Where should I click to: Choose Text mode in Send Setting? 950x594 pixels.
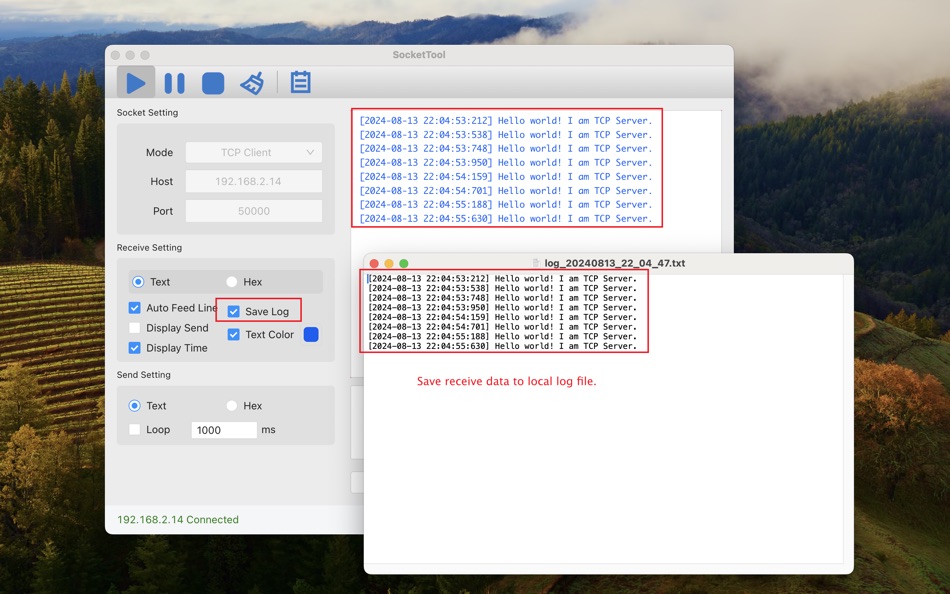(135, 405)
